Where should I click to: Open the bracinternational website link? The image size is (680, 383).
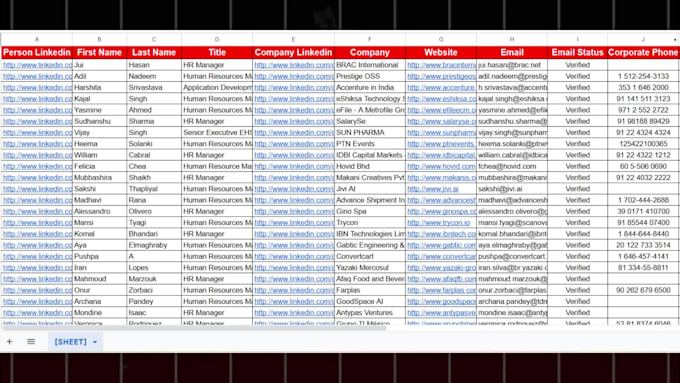(x=441, y=65)
